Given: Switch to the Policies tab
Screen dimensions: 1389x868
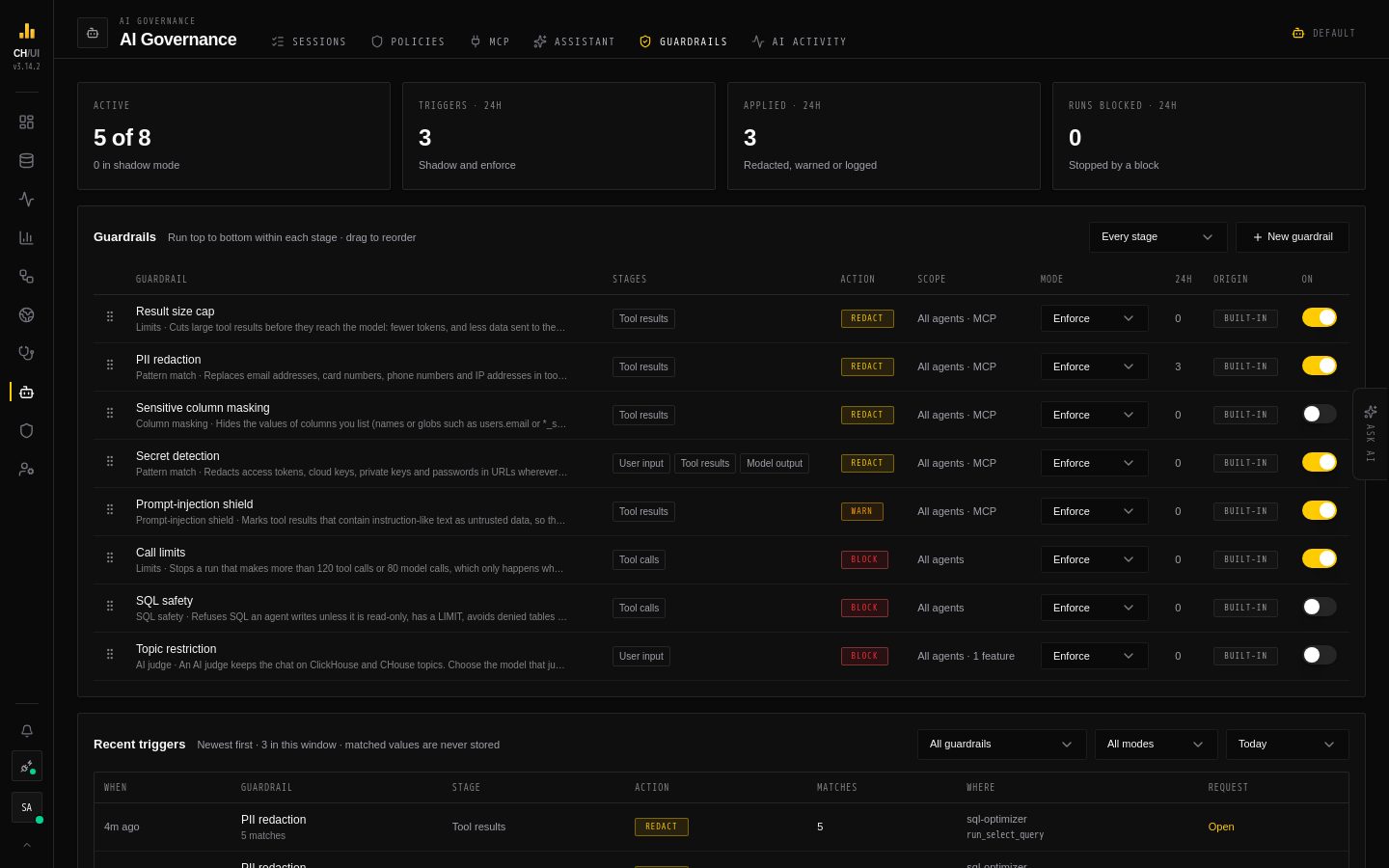Looking at the screenshot, I should tap(408, 41).
